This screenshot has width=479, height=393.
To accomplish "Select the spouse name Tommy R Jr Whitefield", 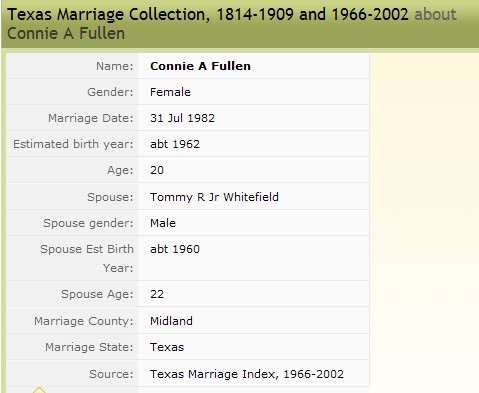I will [x=214, y=197].
